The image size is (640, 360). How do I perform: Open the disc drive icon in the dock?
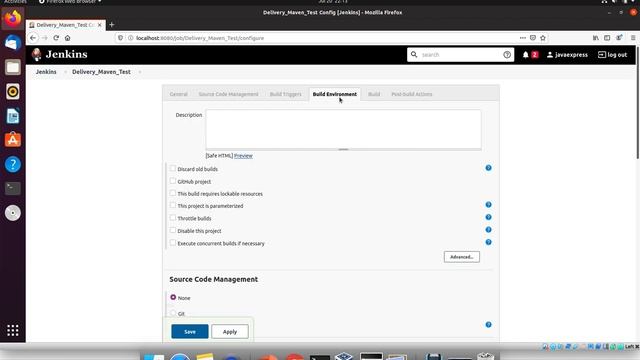click(13, 213)
